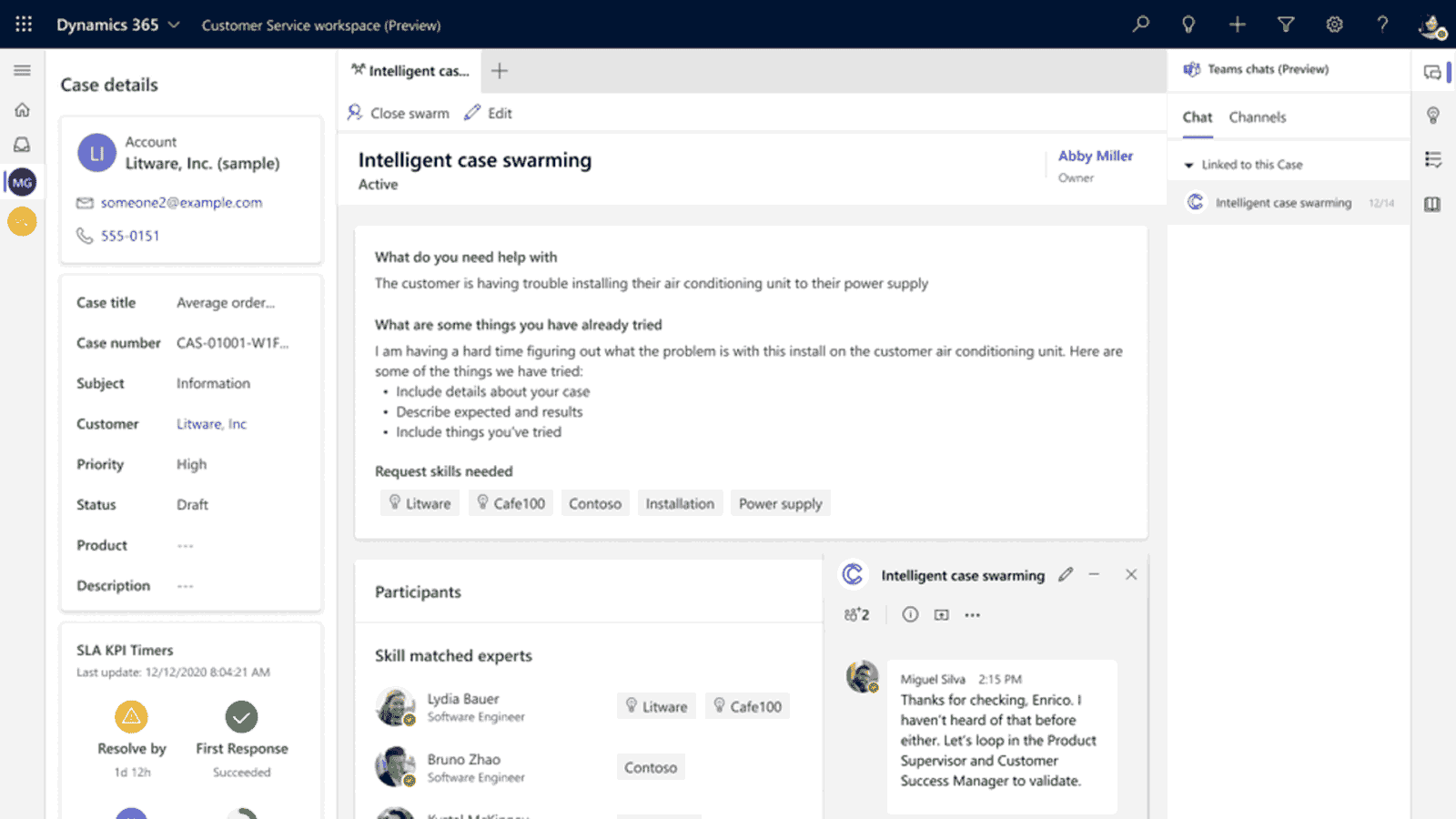
Task: Expand the Dynamics 365 app switcher dropdown
Action: point(174,25)
